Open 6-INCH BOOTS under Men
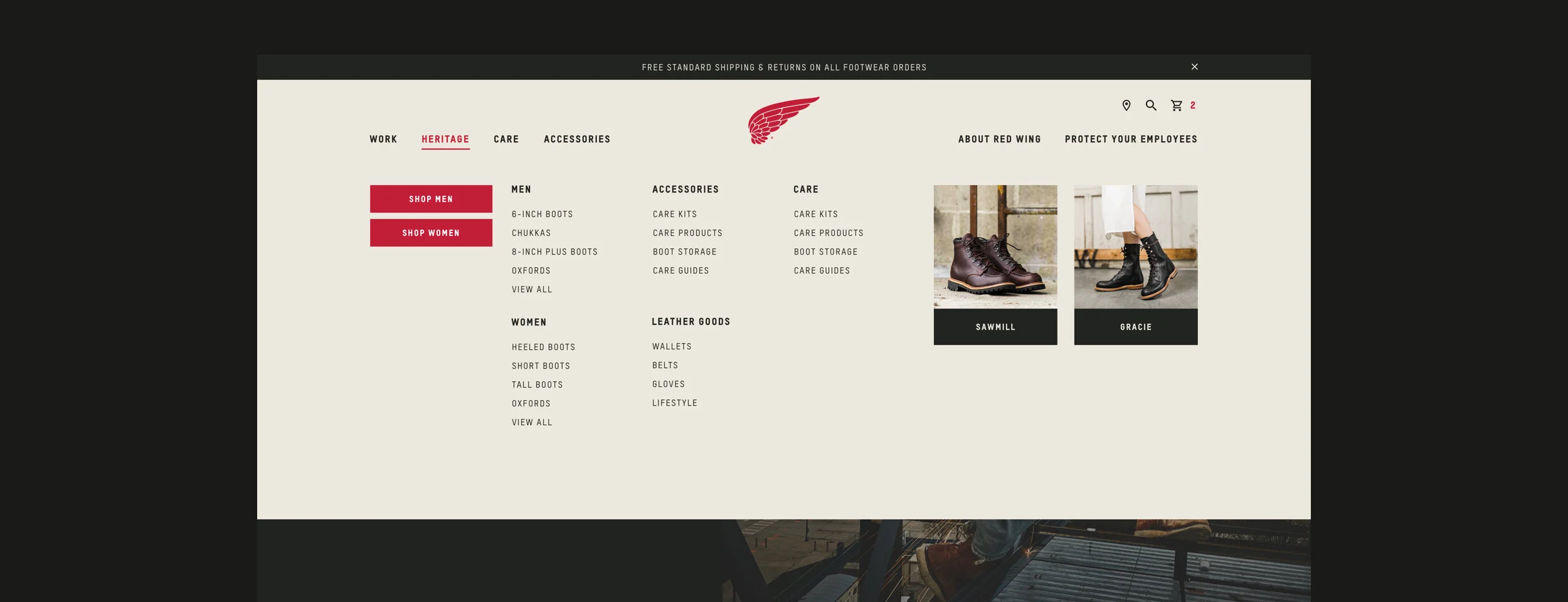This screenshot has width=1568, height=602. [542, 214]
